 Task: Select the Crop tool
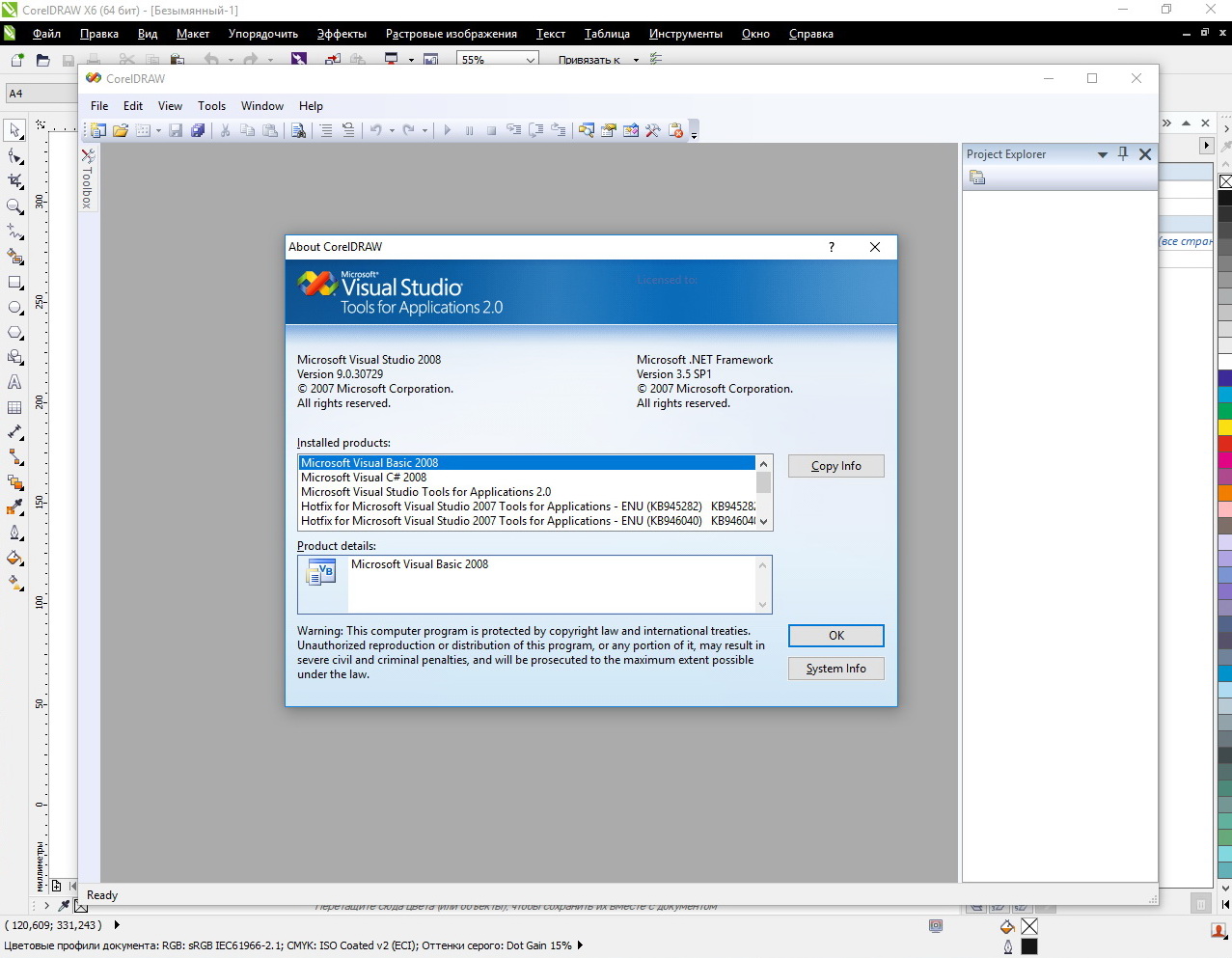(14, 181)
